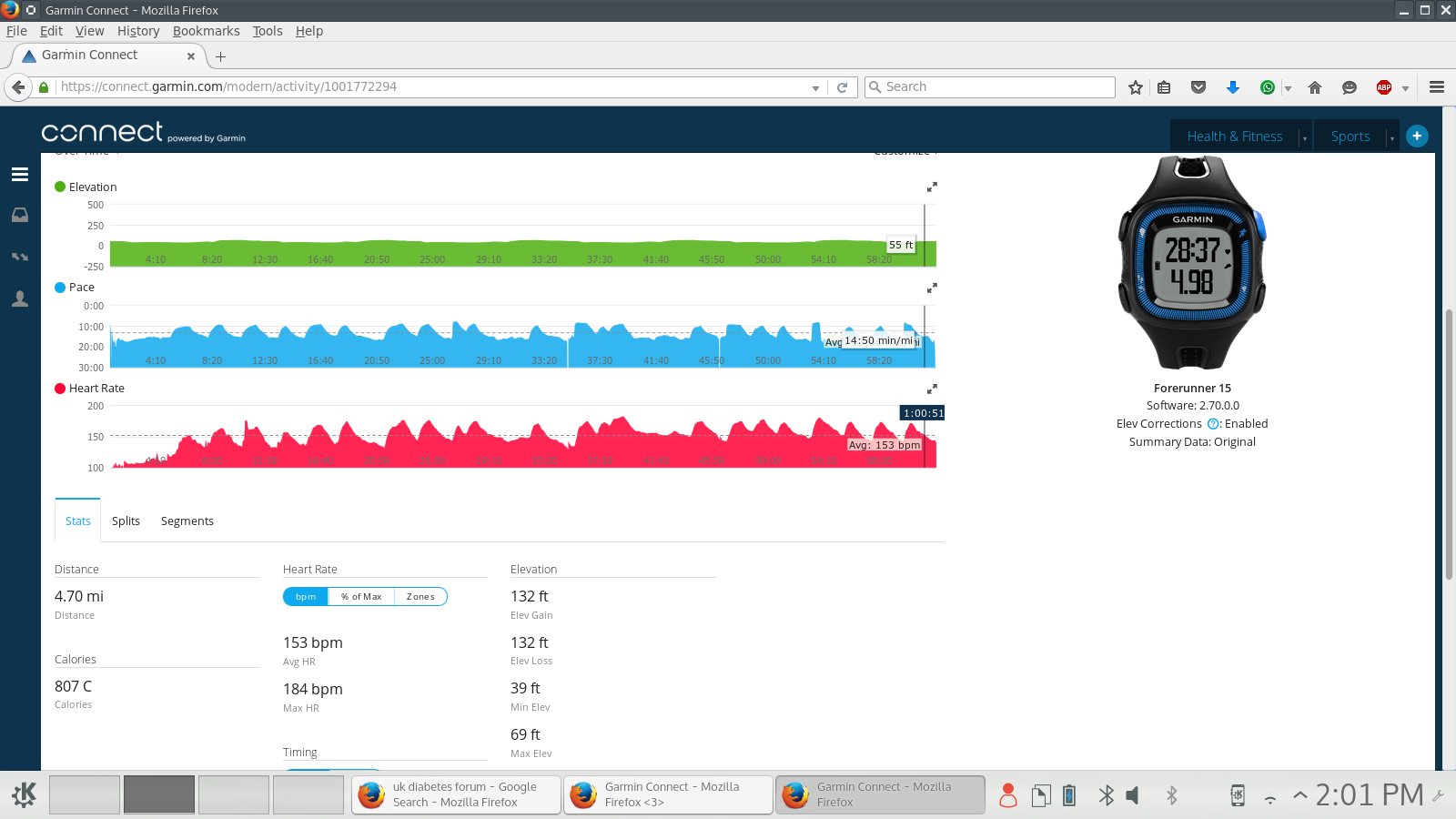Expand the Health & Fitness dropdown arrow
The height and width of the screenshot is (819, 1456).
click(1305, 138)
